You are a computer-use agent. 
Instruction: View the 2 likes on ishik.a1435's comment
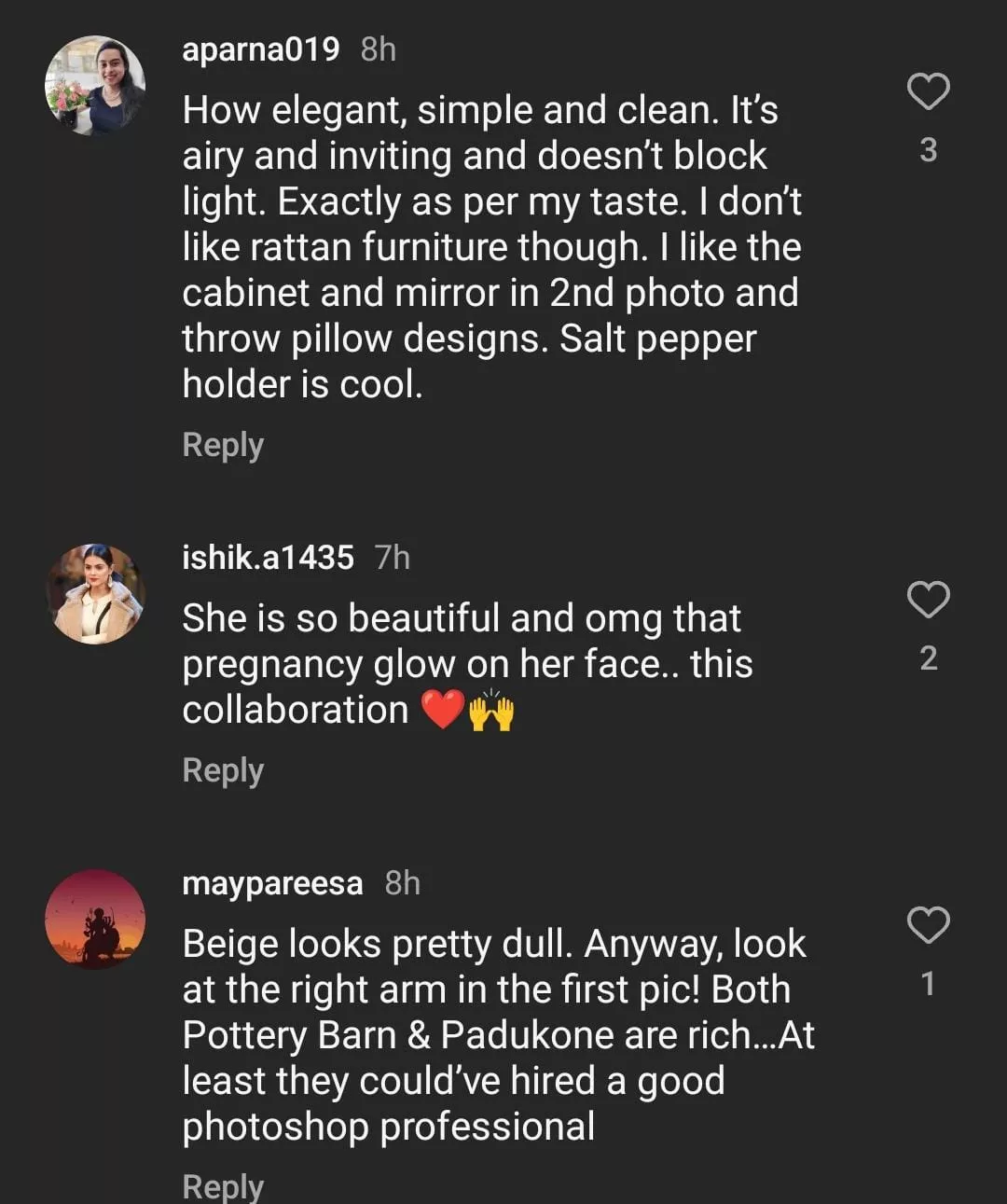[x=929, y=658]
